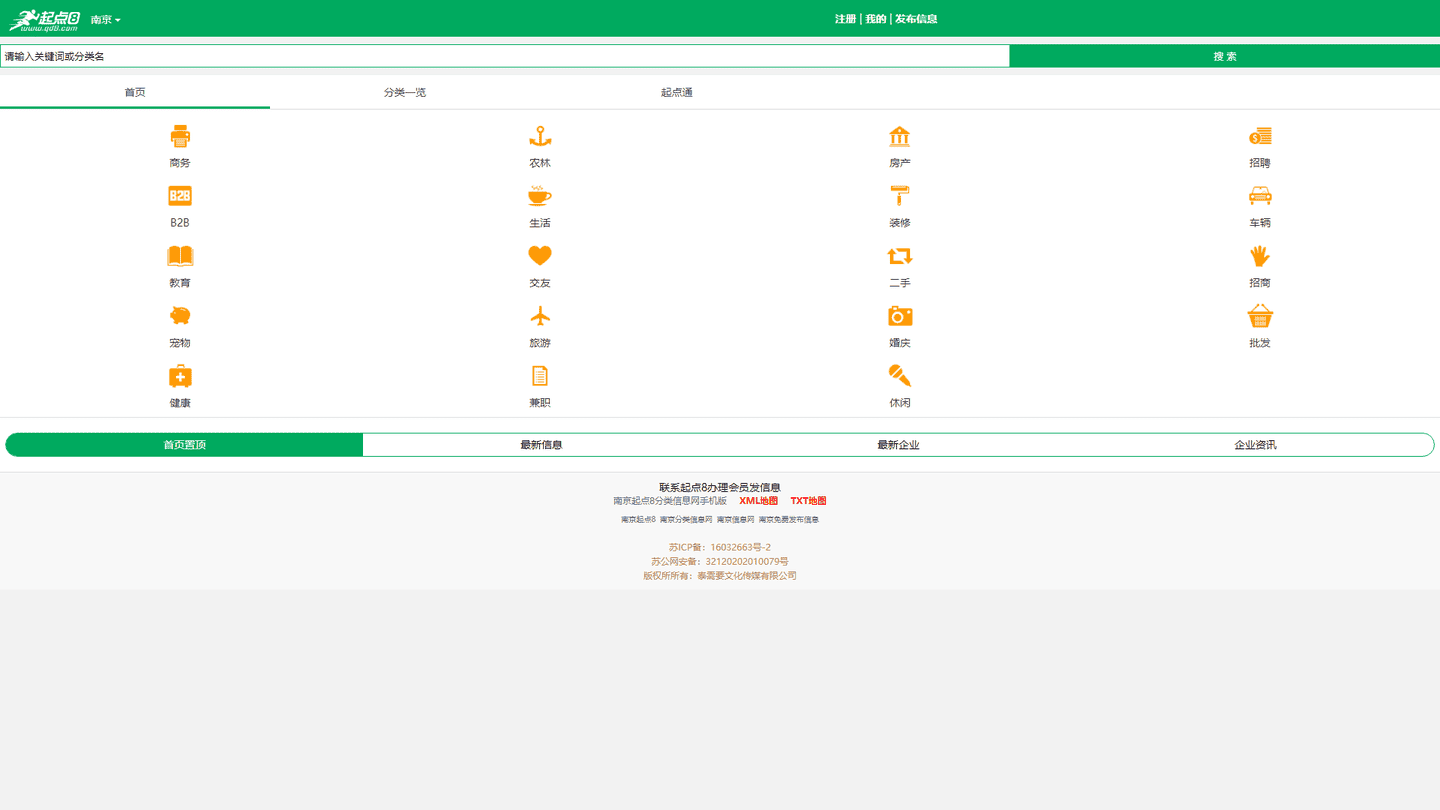
Task: Open the 健康 medical kit icon
Action: [180, 376]
